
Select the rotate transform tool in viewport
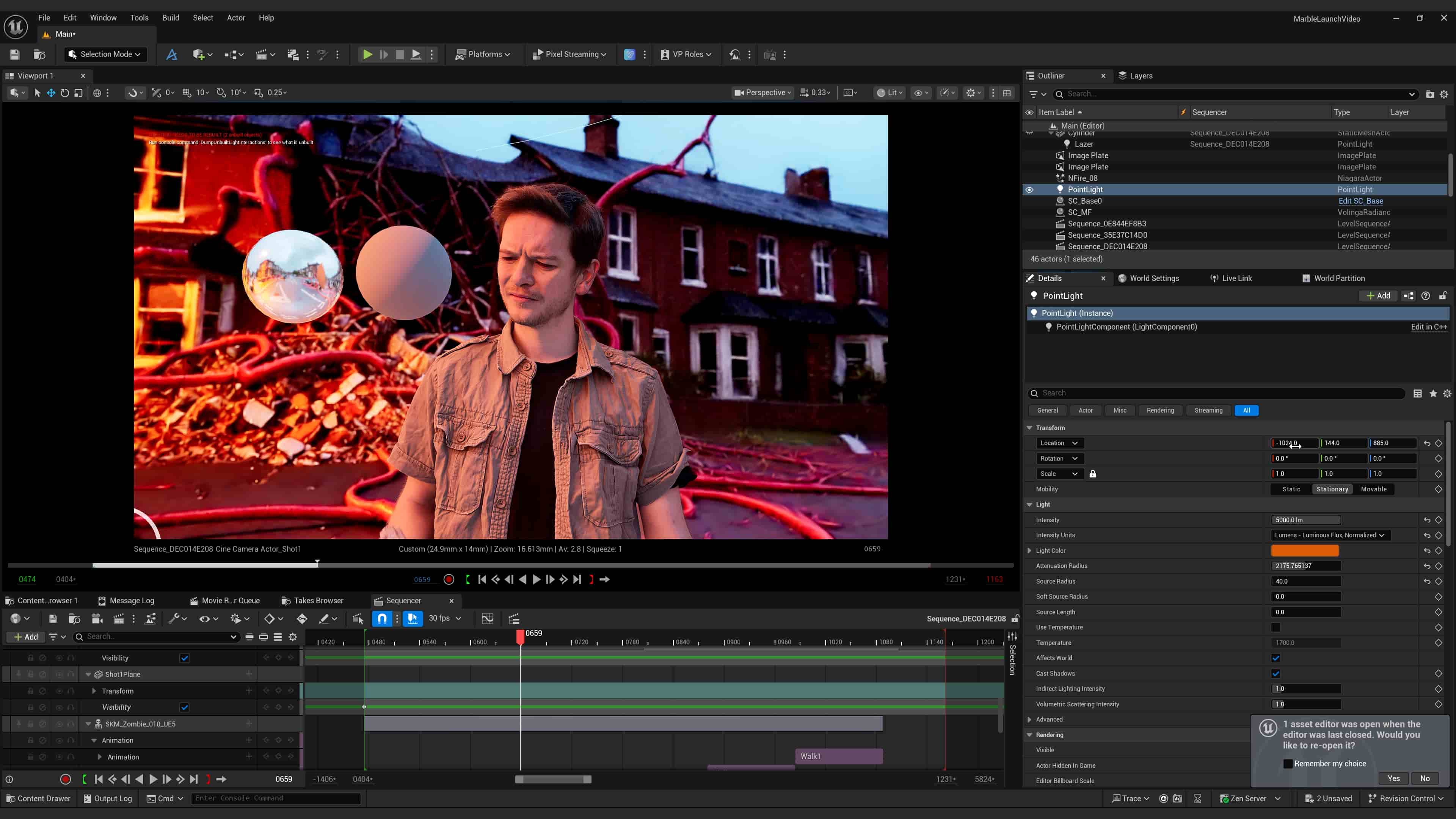[x=64, y=93]
